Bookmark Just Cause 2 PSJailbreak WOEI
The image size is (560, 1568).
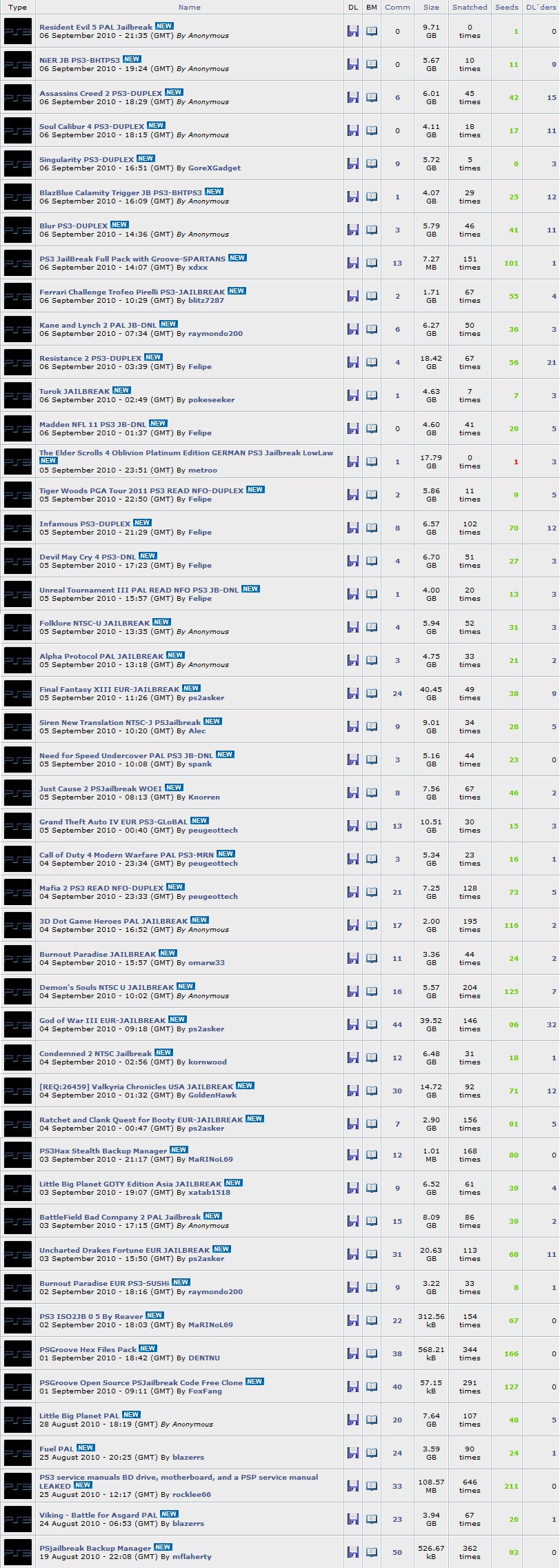click(372, 793)
